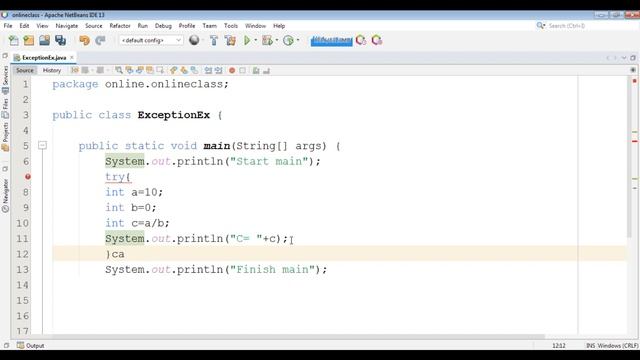Click the Profile Project icon
640x360 pixels.
pos(288,40)
